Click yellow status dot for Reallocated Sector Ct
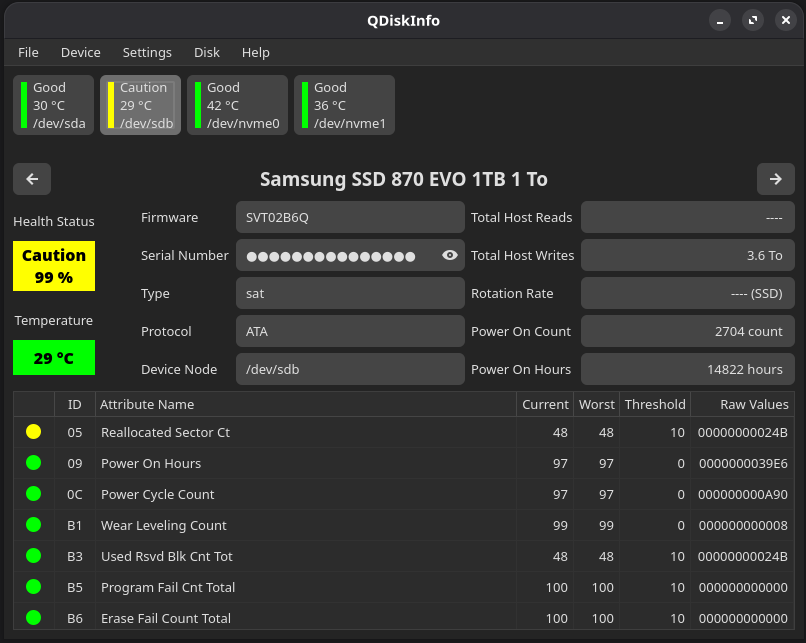 pos(33,432)
